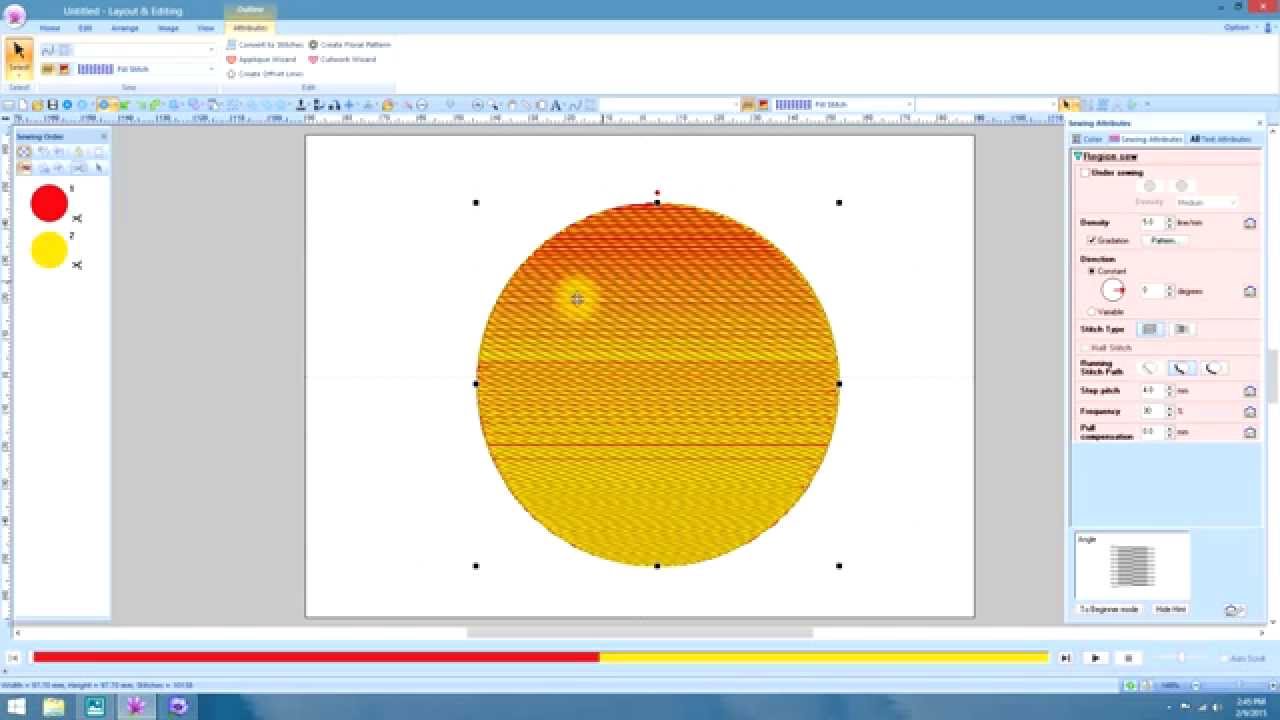Switch to the Color tab in Sewing Attributes

1088,139
